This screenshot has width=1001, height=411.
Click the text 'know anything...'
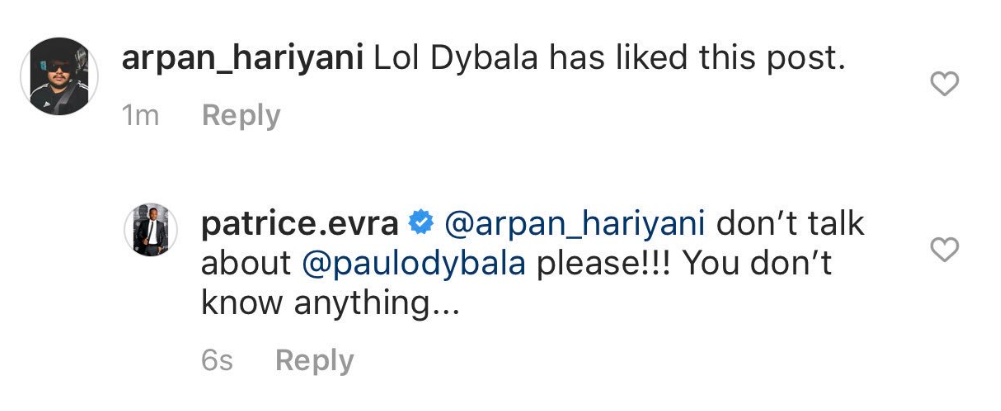click(x=330, y=305)
